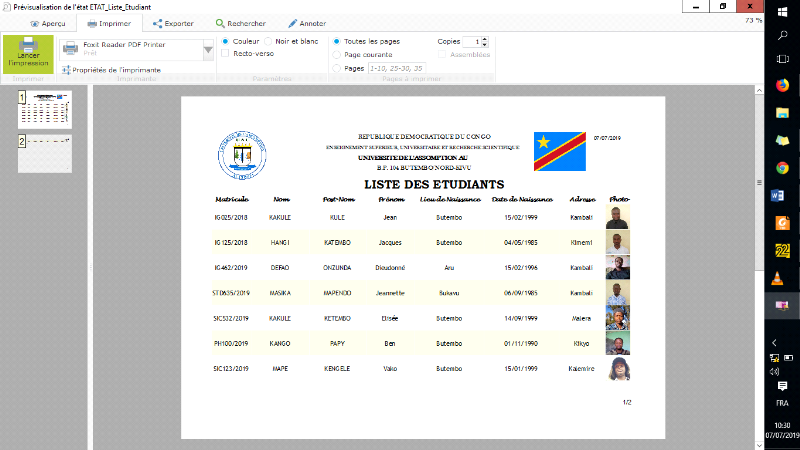Click the Windows Start button
This screenshot has height=450, width=800.
pos(782,13)
